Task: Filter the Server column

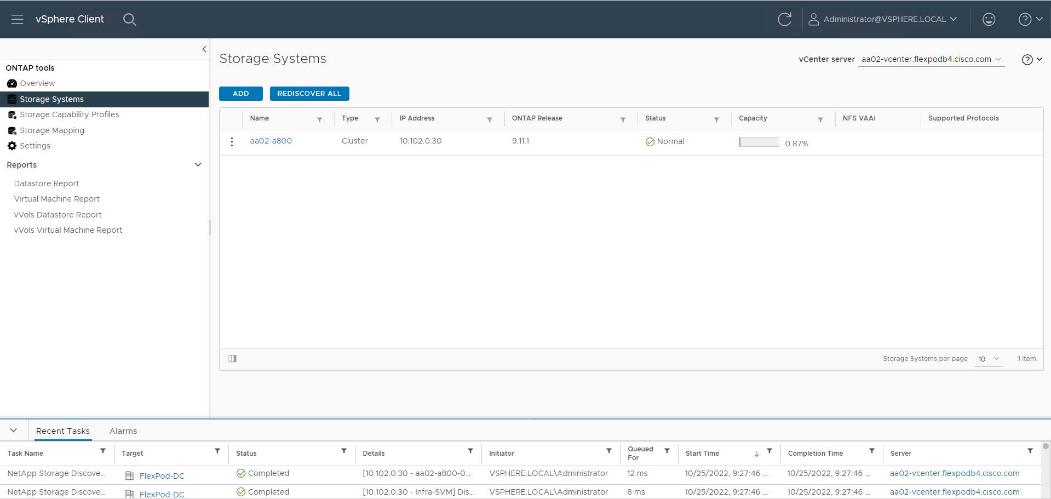Action: [x=1030, y=451]
